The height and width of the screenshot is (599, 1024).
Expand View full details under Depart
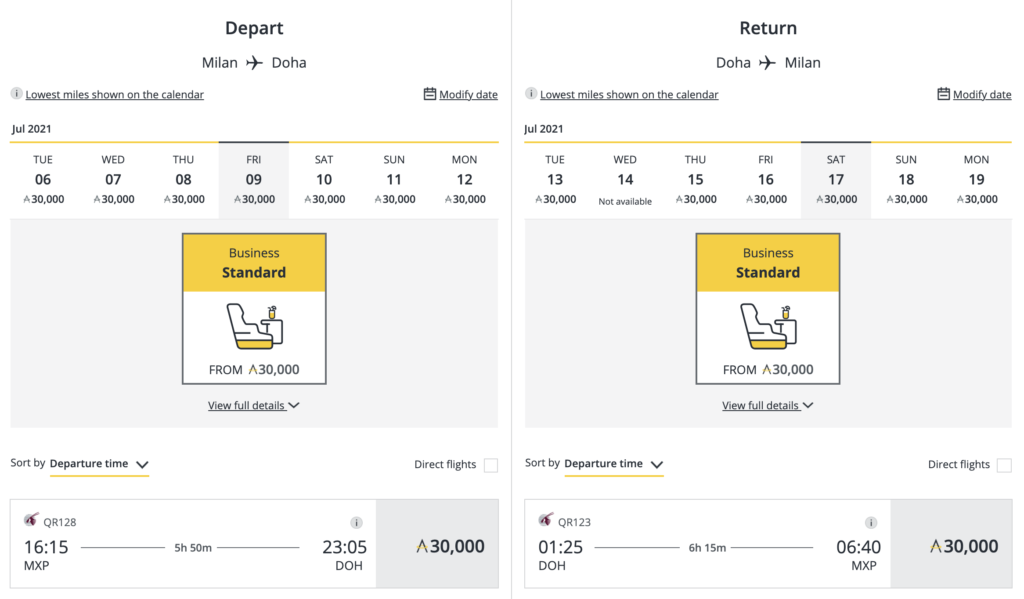[x=253, y=406]
